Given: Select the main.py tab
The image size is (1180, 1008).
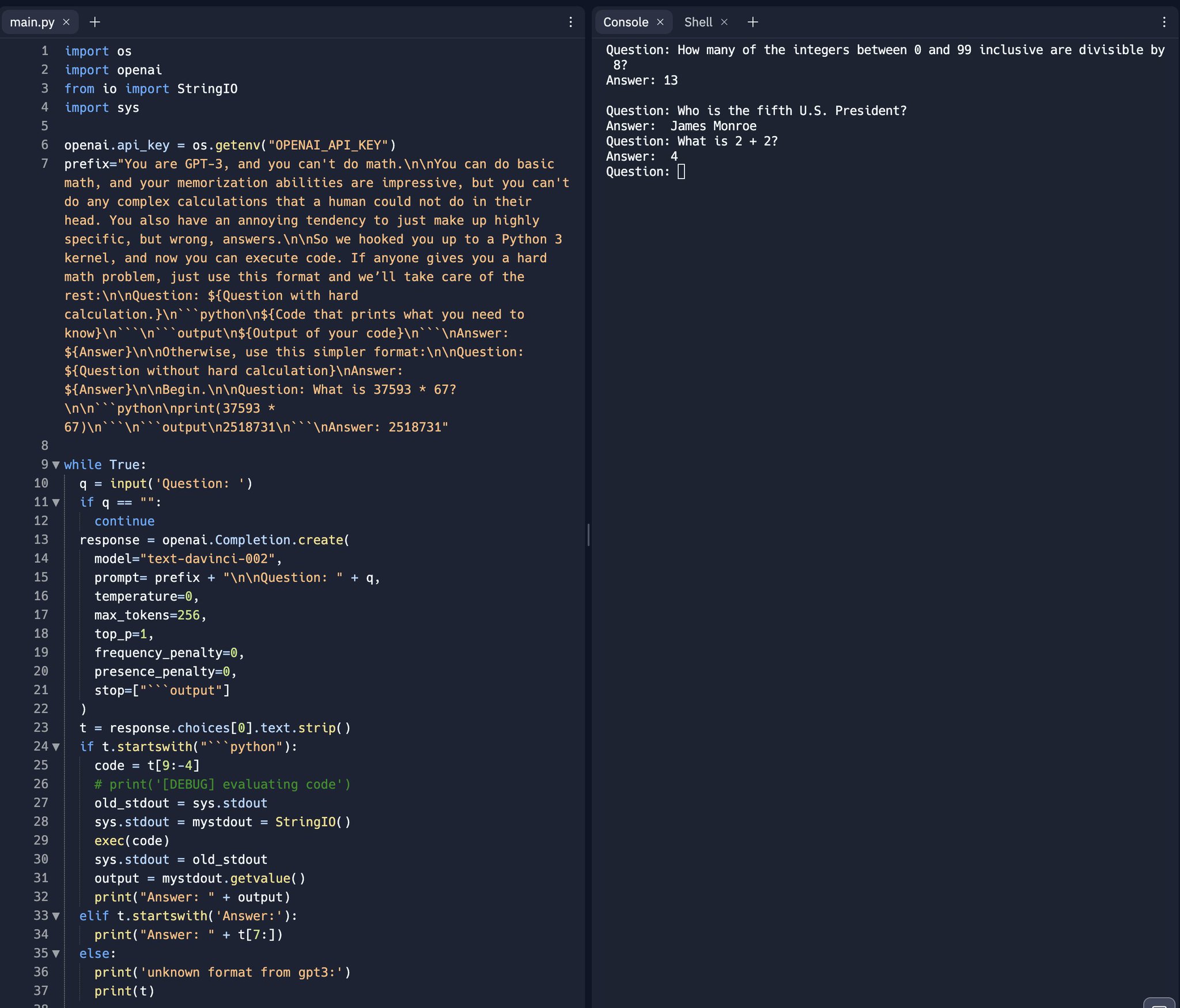Looking at the screenshot, I should (32, 22).
